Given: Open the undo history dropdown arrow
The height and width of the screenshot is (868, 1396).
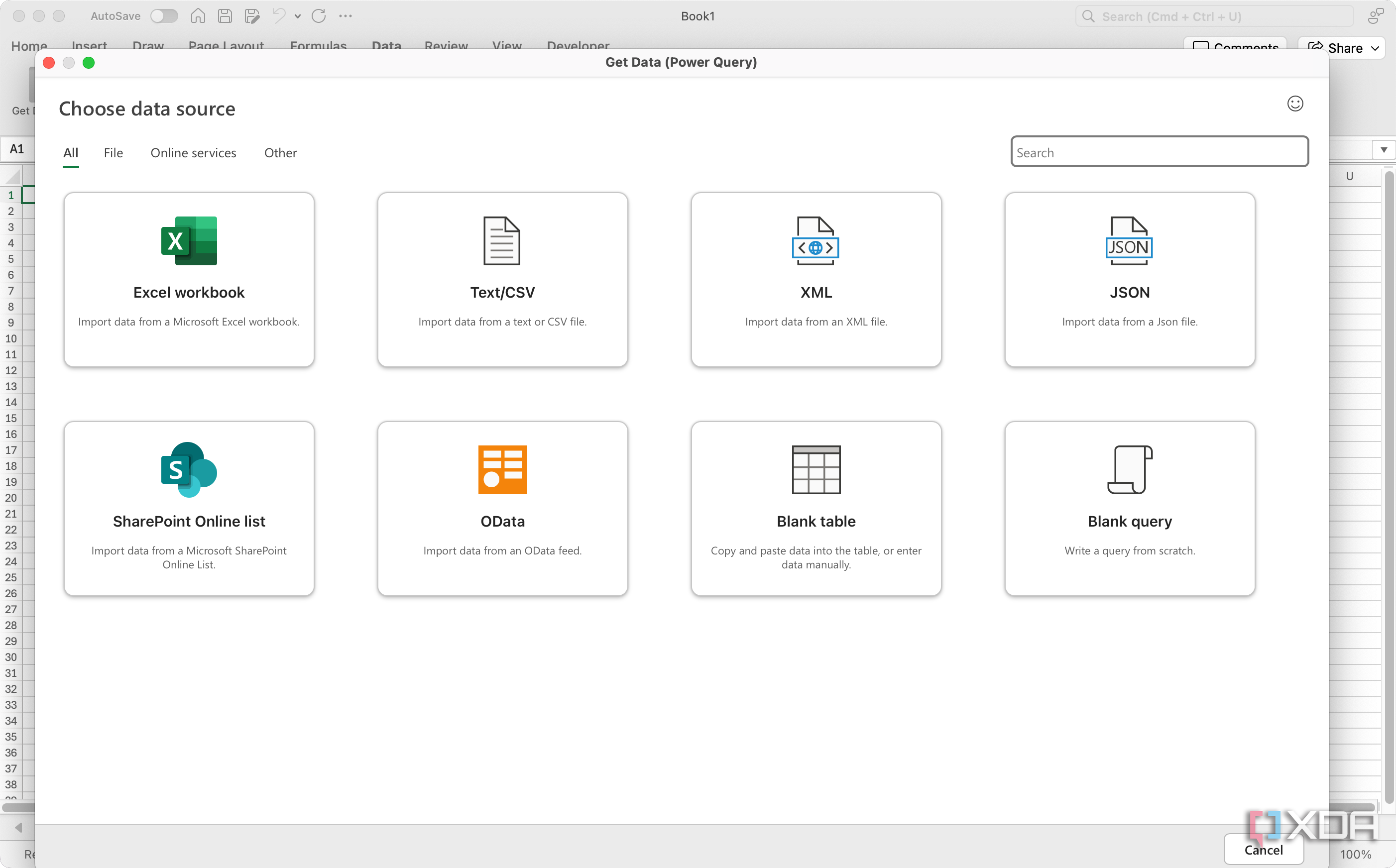Looking at the screenshot, I should [297, 16].
